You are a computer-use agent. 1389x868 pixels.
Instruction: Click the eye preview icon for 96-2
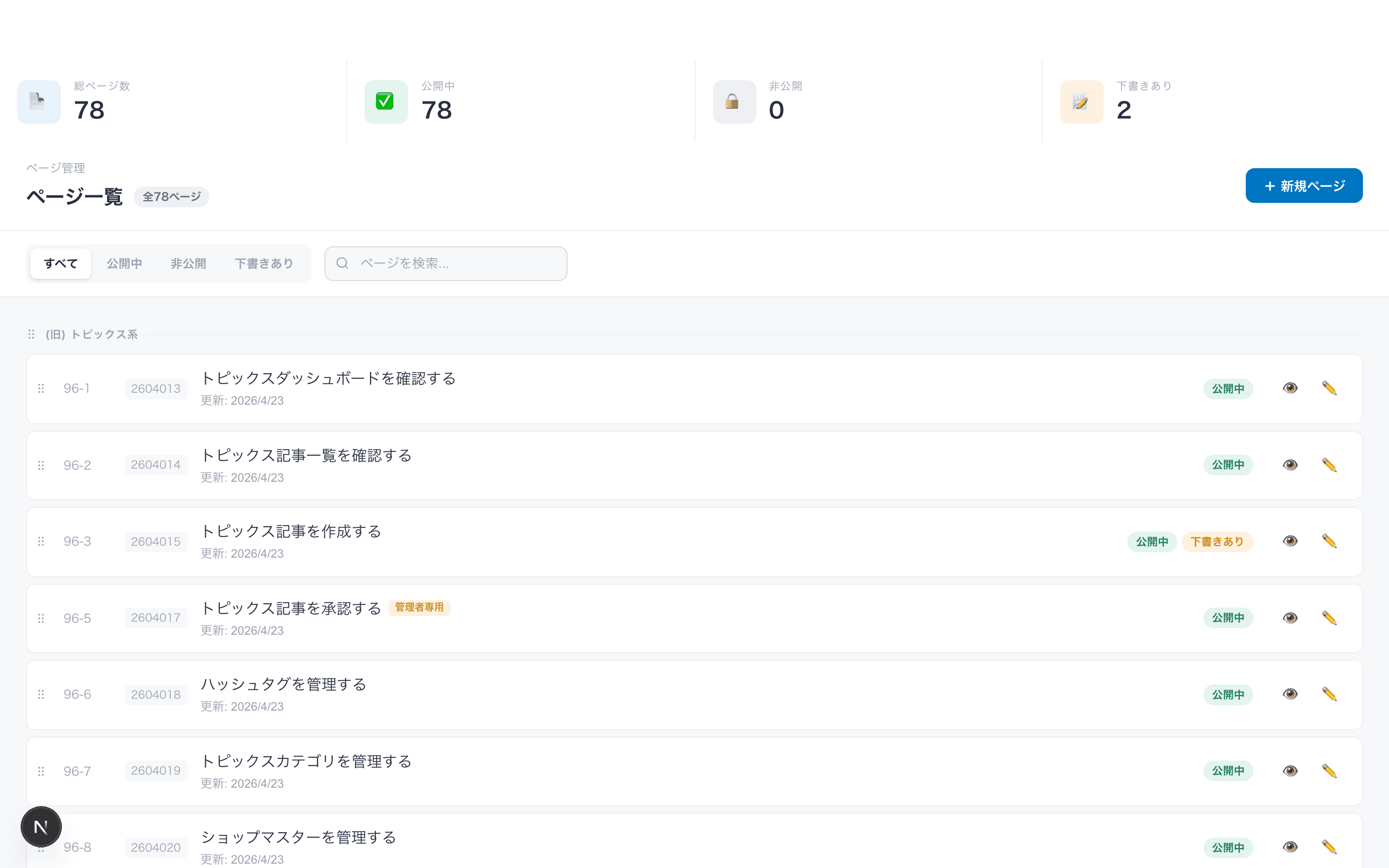[x=1290, y=465]
